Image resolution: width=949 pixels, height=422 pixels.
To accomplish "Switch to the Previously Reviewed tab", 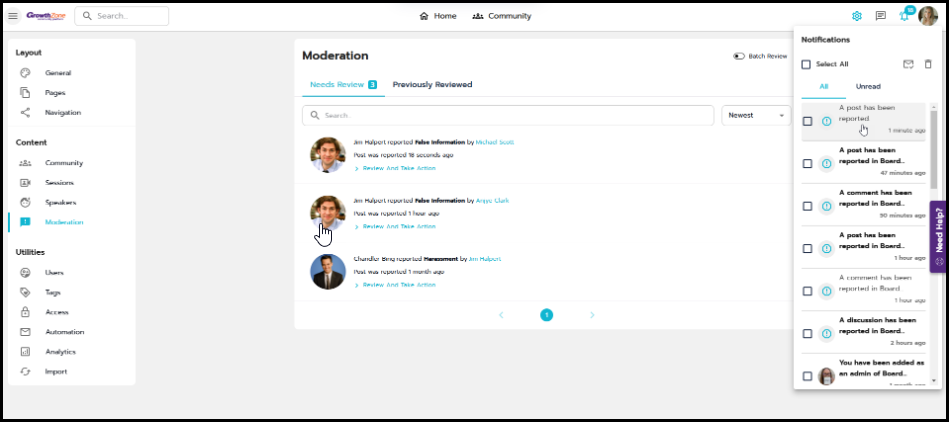I will [432, 85].
